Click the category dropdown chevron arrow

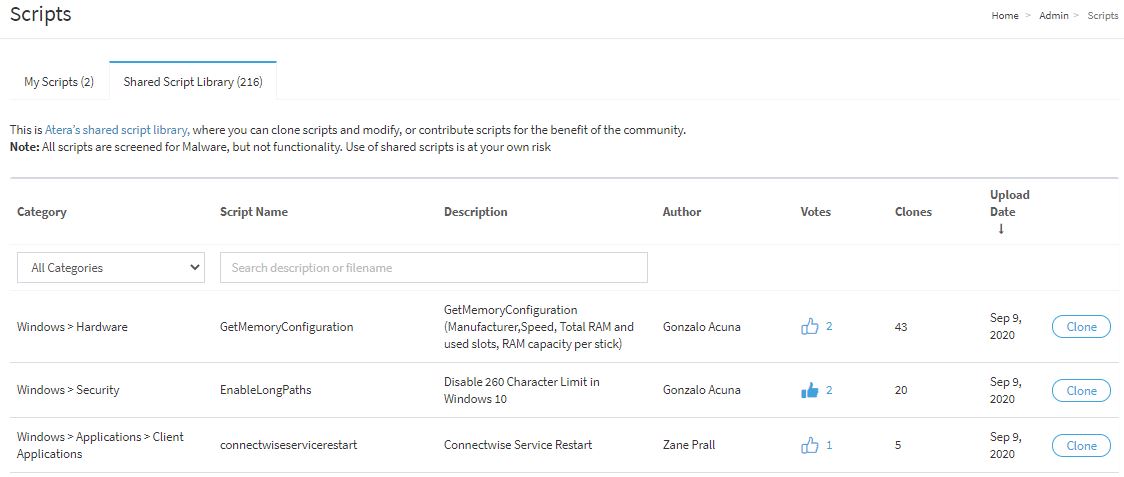point(194,268)
